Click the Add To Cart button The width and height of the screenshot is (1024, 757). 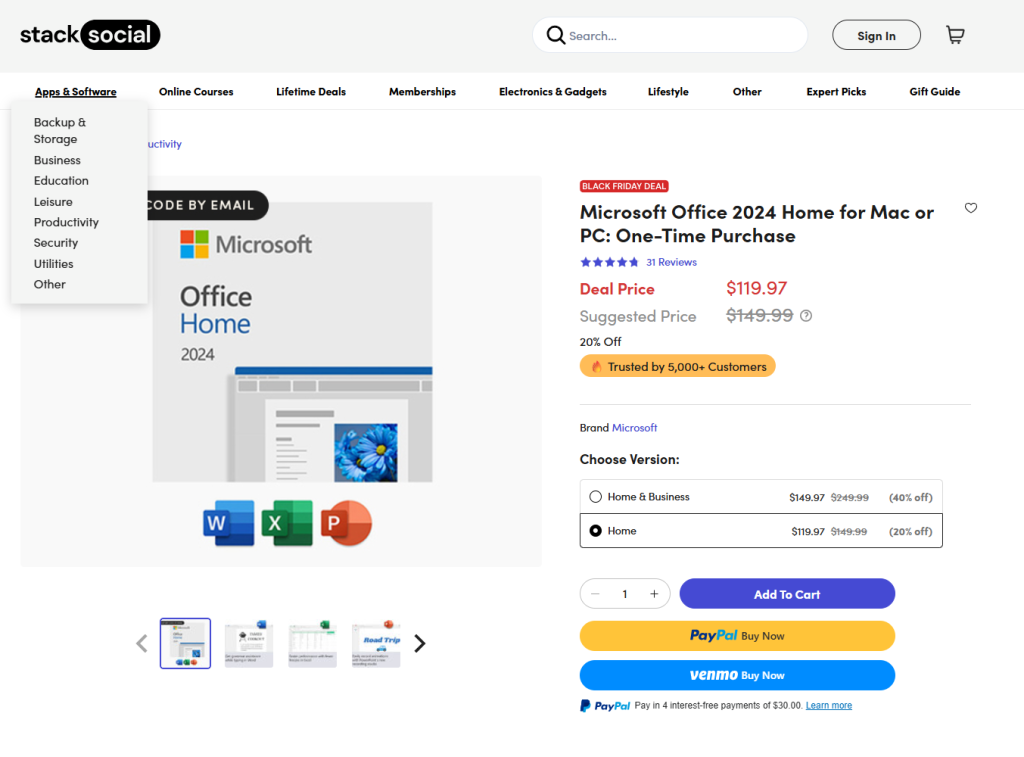787,594
